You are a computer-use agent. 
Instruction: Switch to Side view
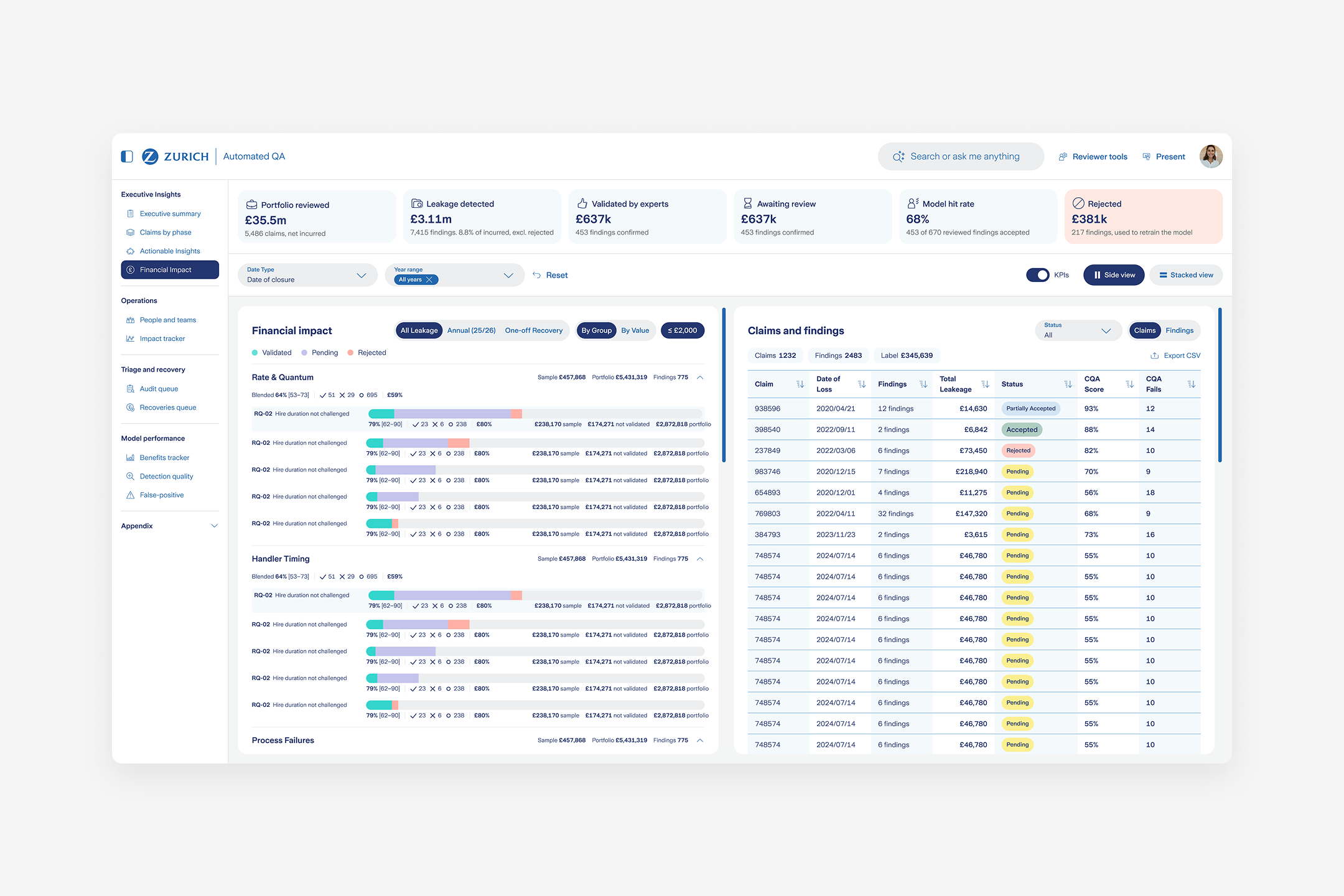[x=1114, y=275]
